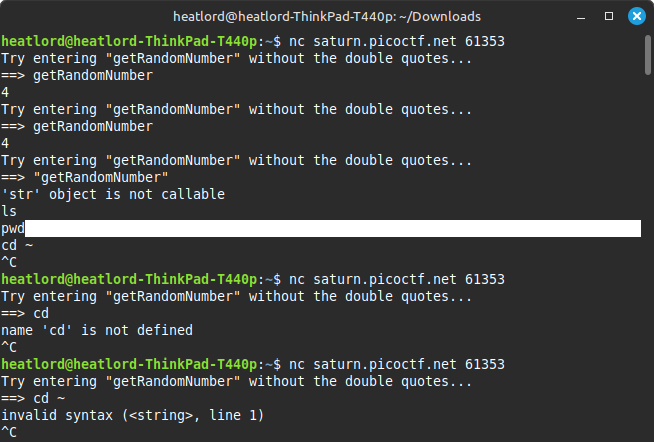Click the first output number 4
654x442 pixels.
click(5, 92)
